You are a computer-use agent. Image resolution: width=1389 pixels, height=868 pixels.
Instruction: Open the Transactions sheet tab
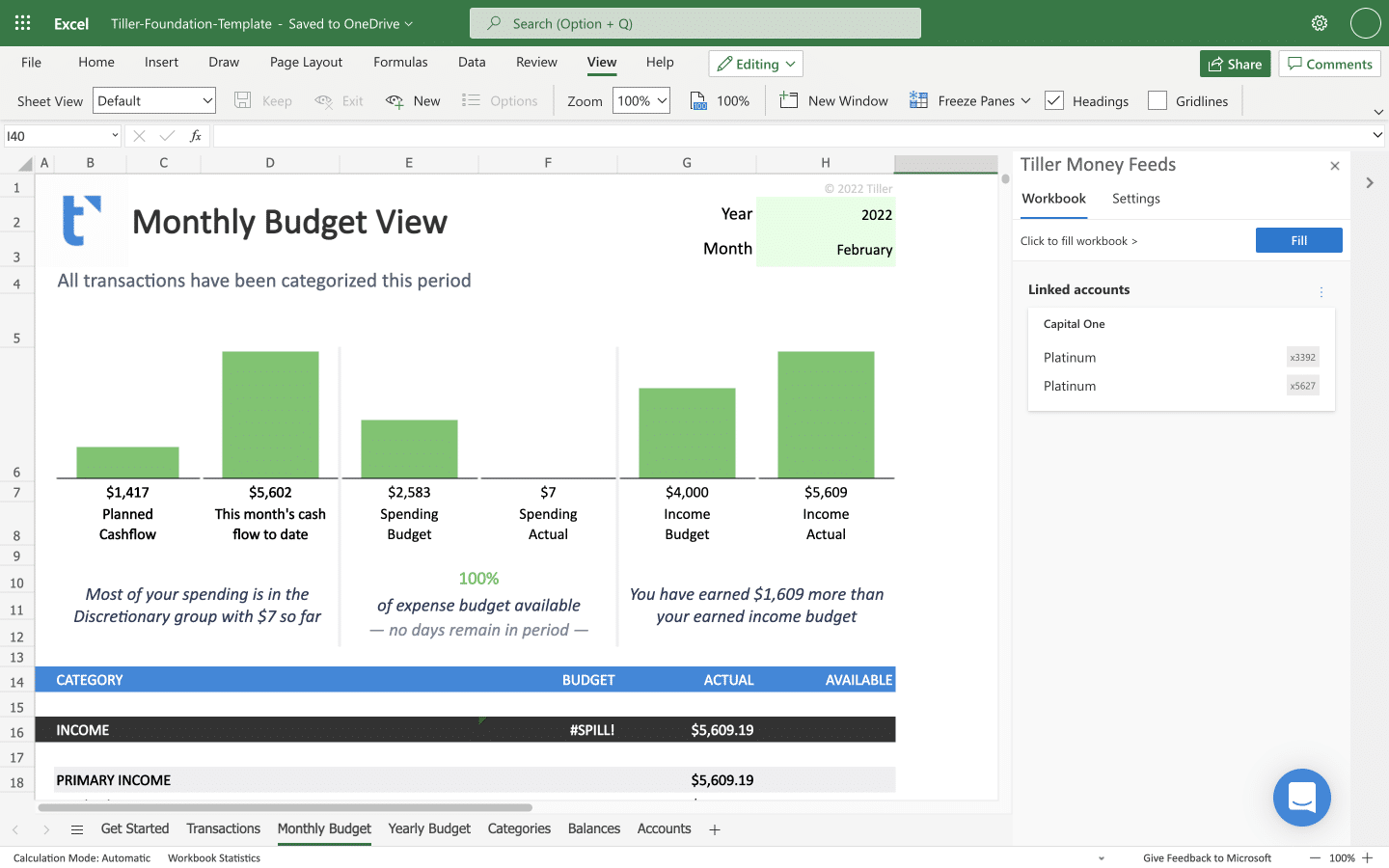(x=224, y=828)
